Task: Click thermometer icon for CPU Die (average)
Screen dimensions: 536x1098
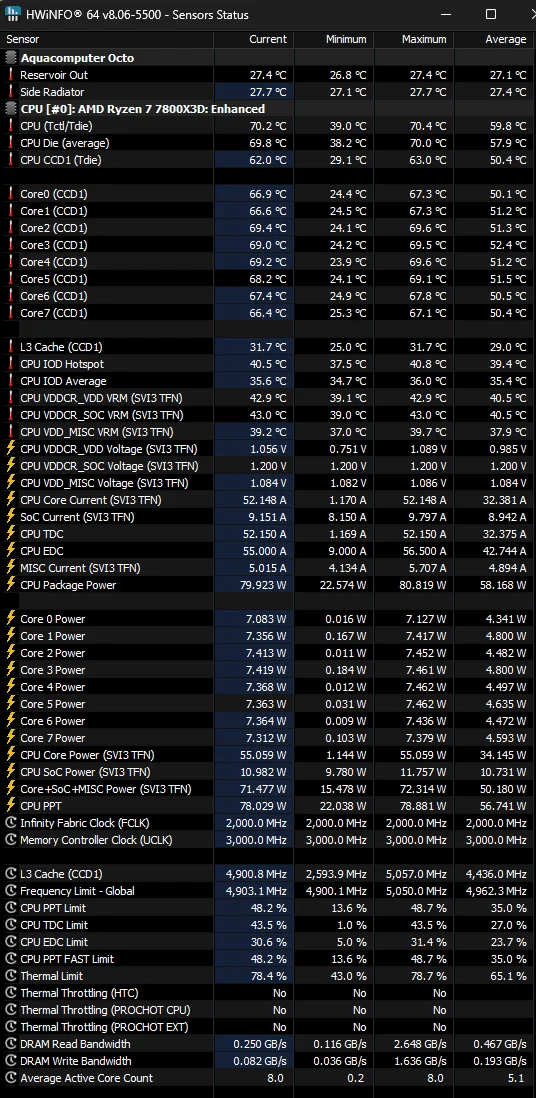Action: 11,143
